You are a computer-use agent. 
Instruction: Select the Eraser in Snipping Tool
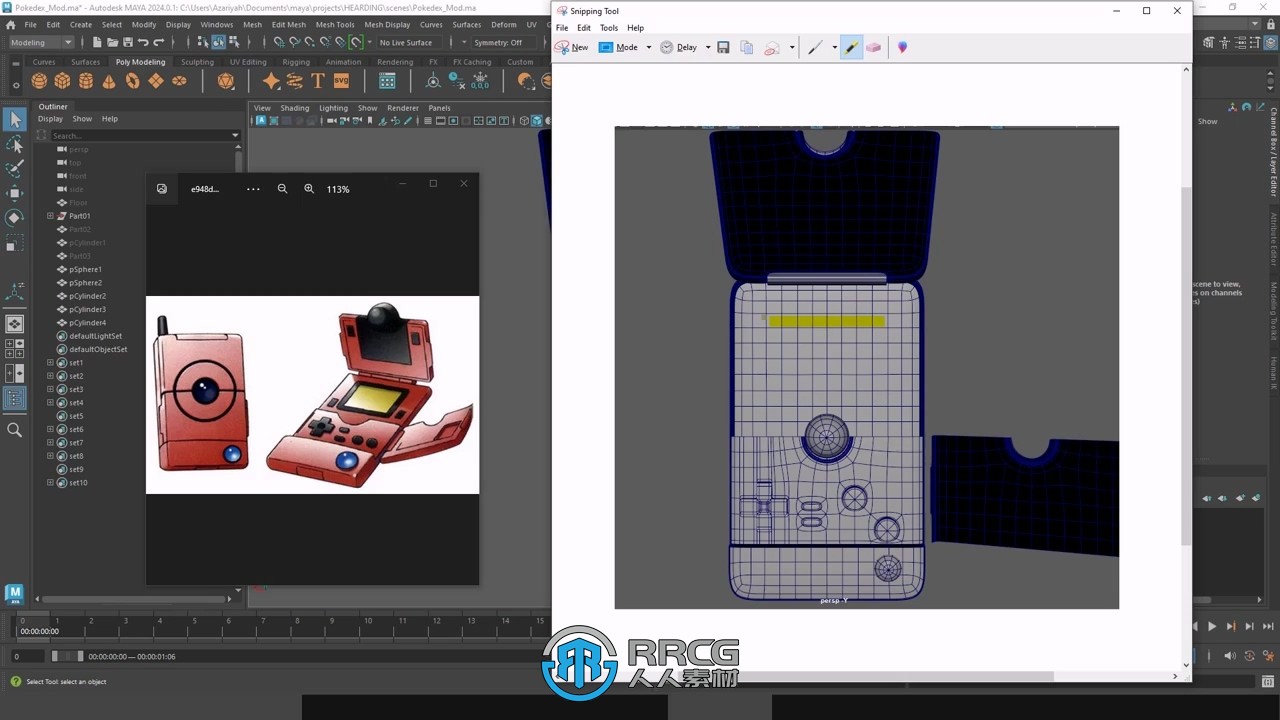tap(873, 47)
